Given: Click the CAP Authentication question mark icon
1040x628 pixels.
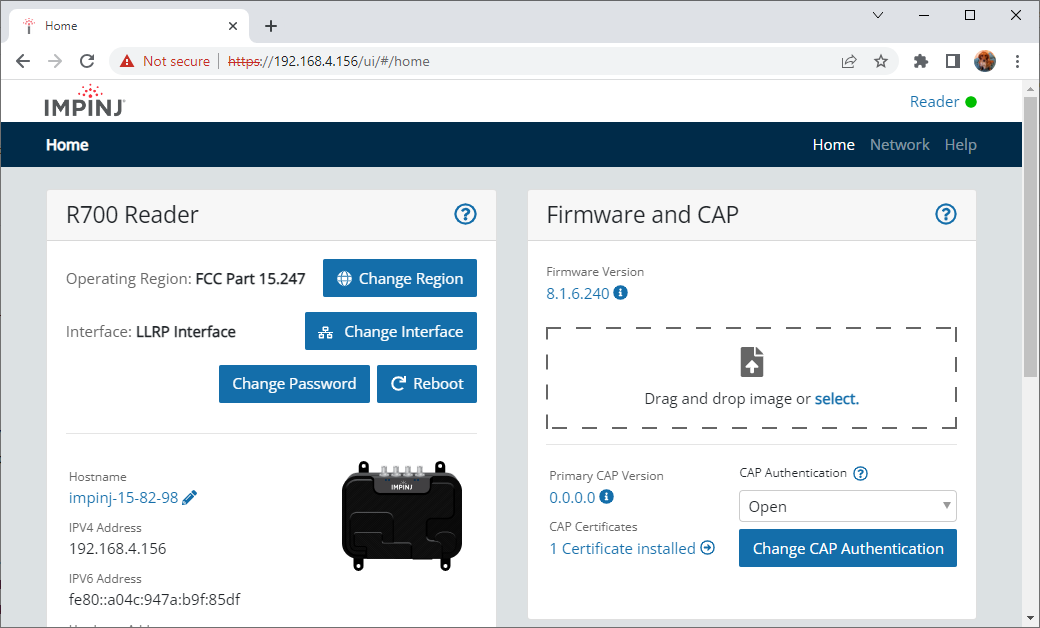Looking at the screenshot, I should coord(861,473).
